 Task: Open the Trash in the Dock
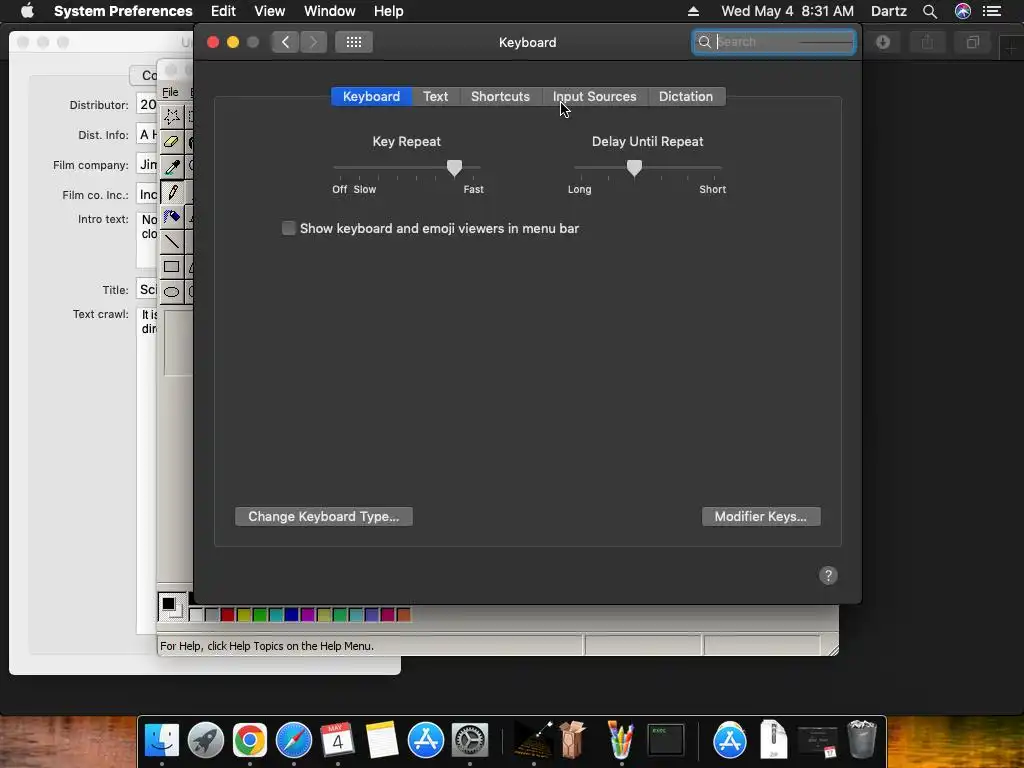click(861, 739)
